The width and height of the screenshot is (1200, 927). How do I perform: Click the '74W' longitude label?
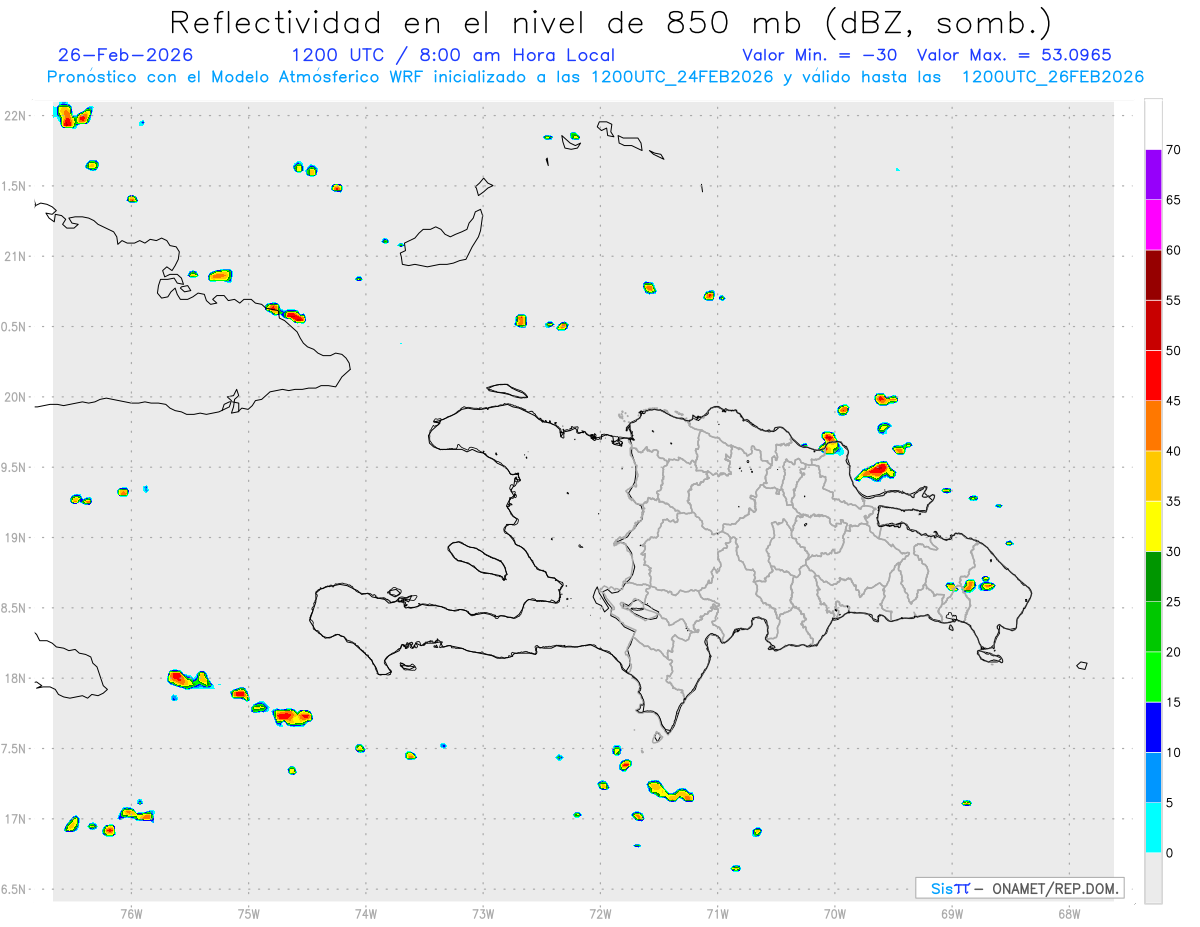(366, 913)
